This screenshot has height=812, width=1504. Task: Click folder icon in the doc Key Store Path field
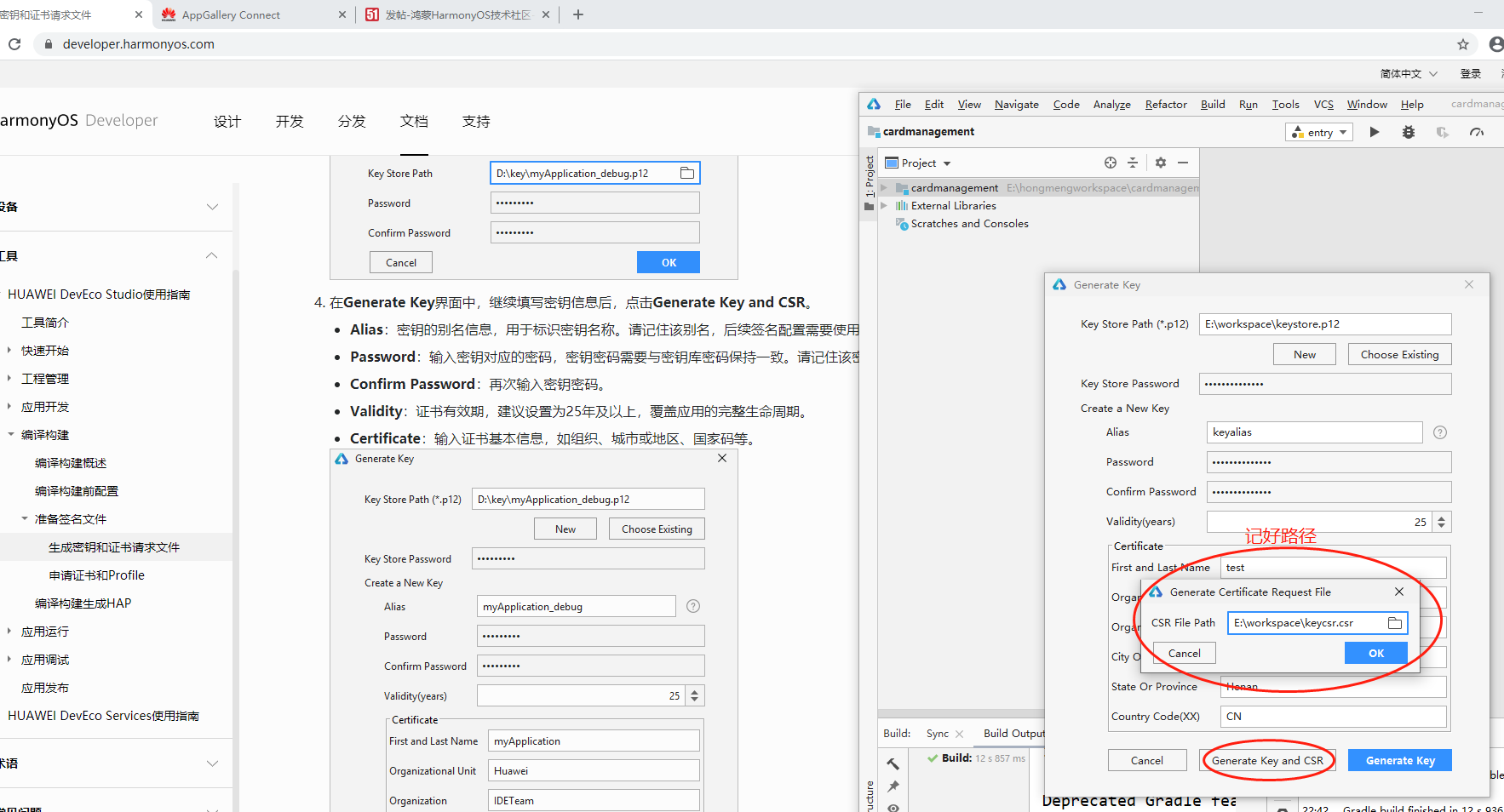coord(687,174)
